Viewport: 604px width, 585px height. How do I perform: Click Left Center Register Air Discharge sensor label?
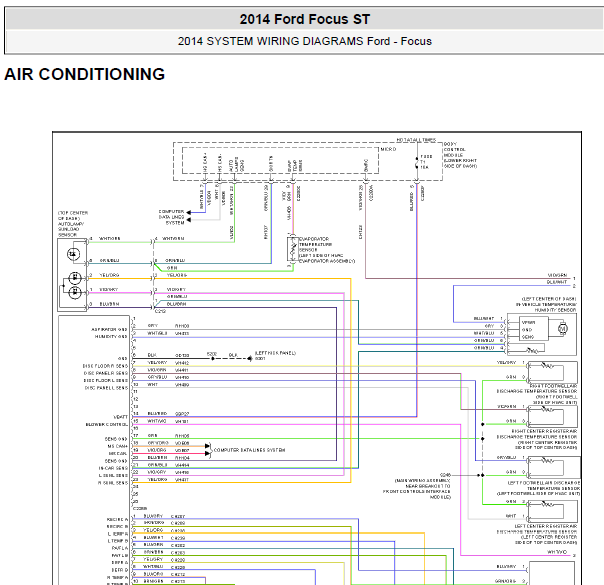point(537,534)
